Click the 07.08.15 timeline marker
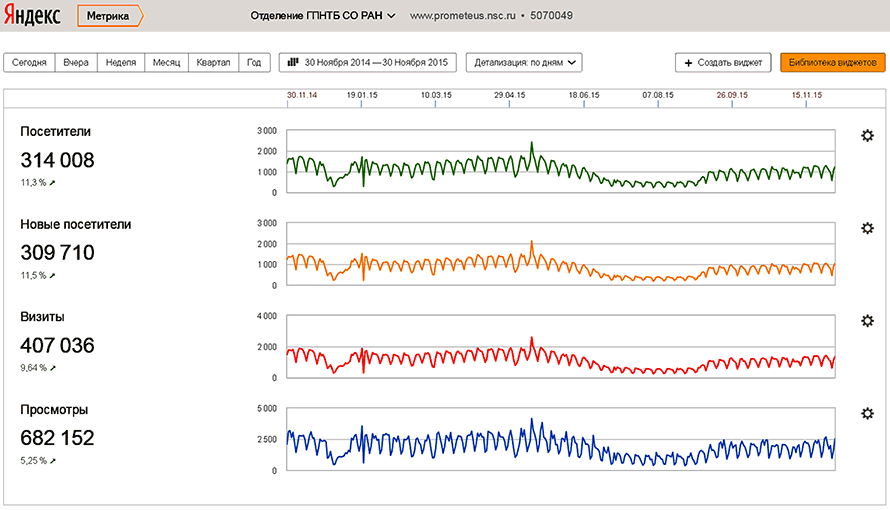The height and width of the screenshot is (510, 890). coord(658,95)
